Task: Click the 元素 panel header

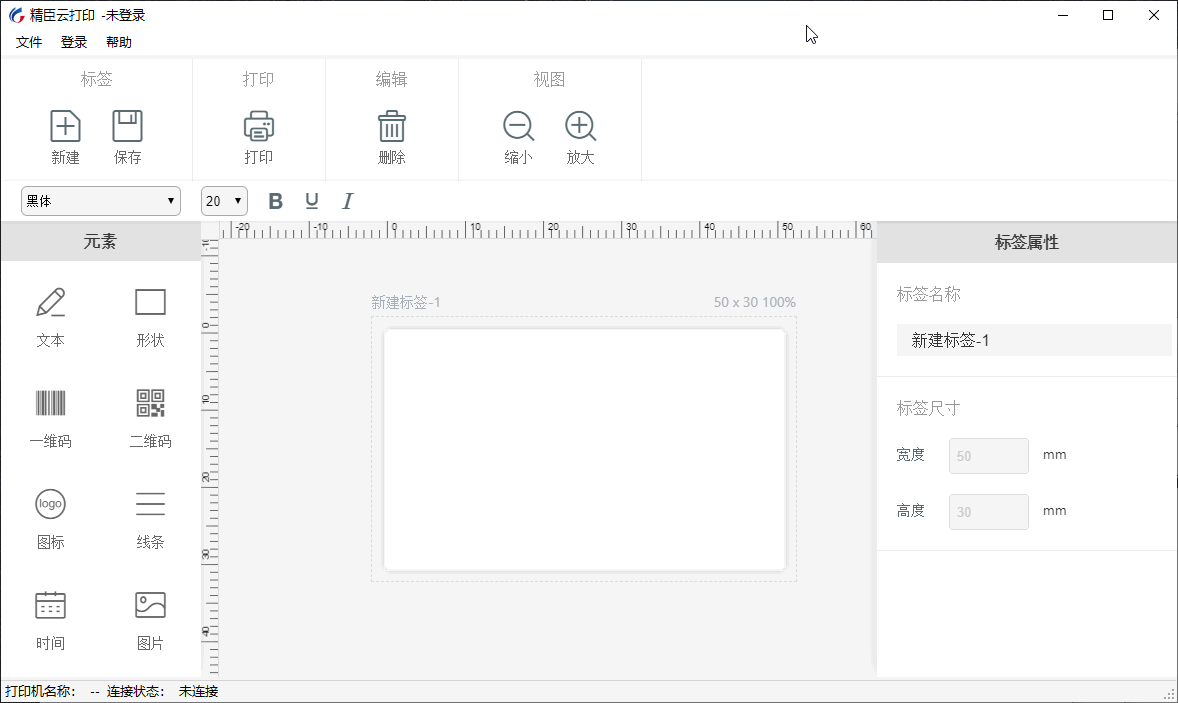Action: [100, 241]
